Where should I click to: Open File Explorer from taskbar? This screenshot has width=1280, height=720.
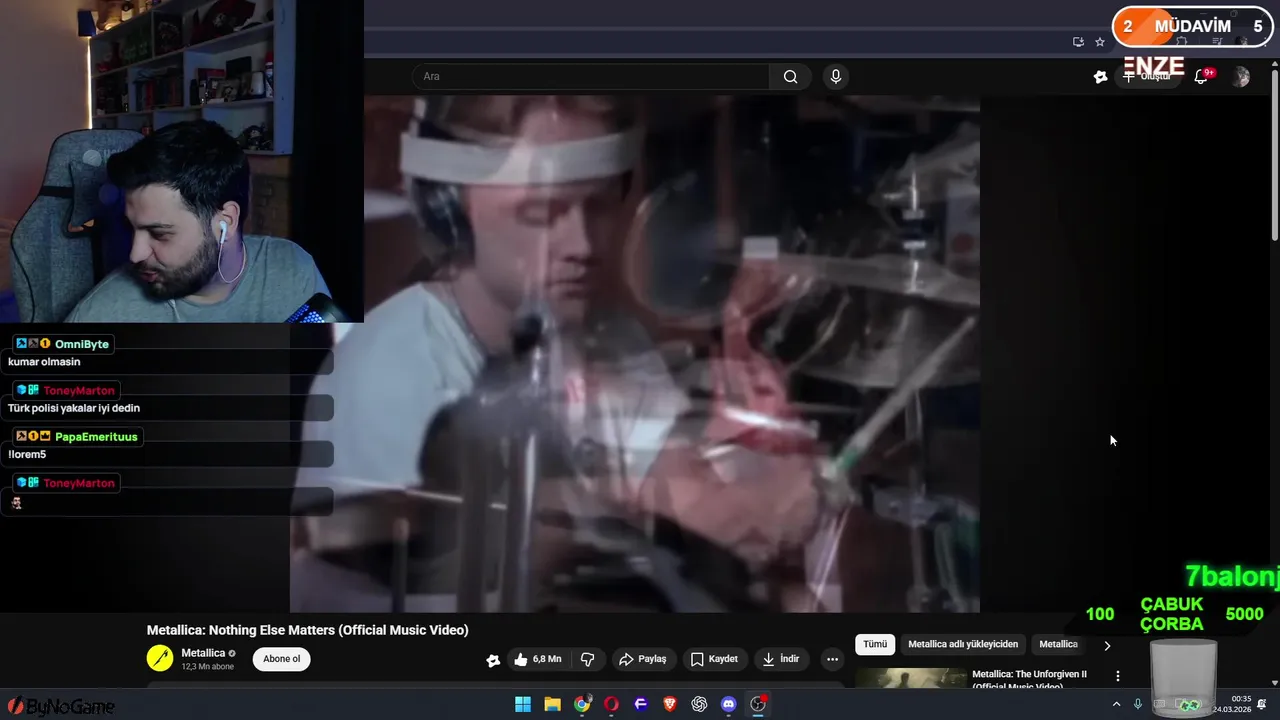tap(552, 704)
